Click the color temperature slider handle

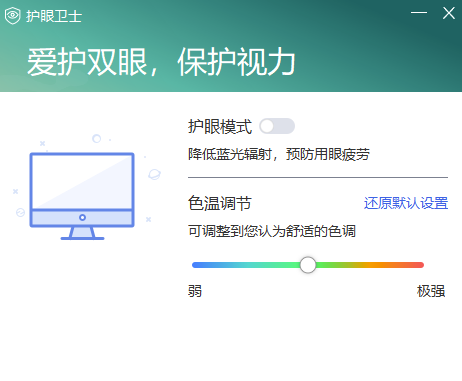308,265
